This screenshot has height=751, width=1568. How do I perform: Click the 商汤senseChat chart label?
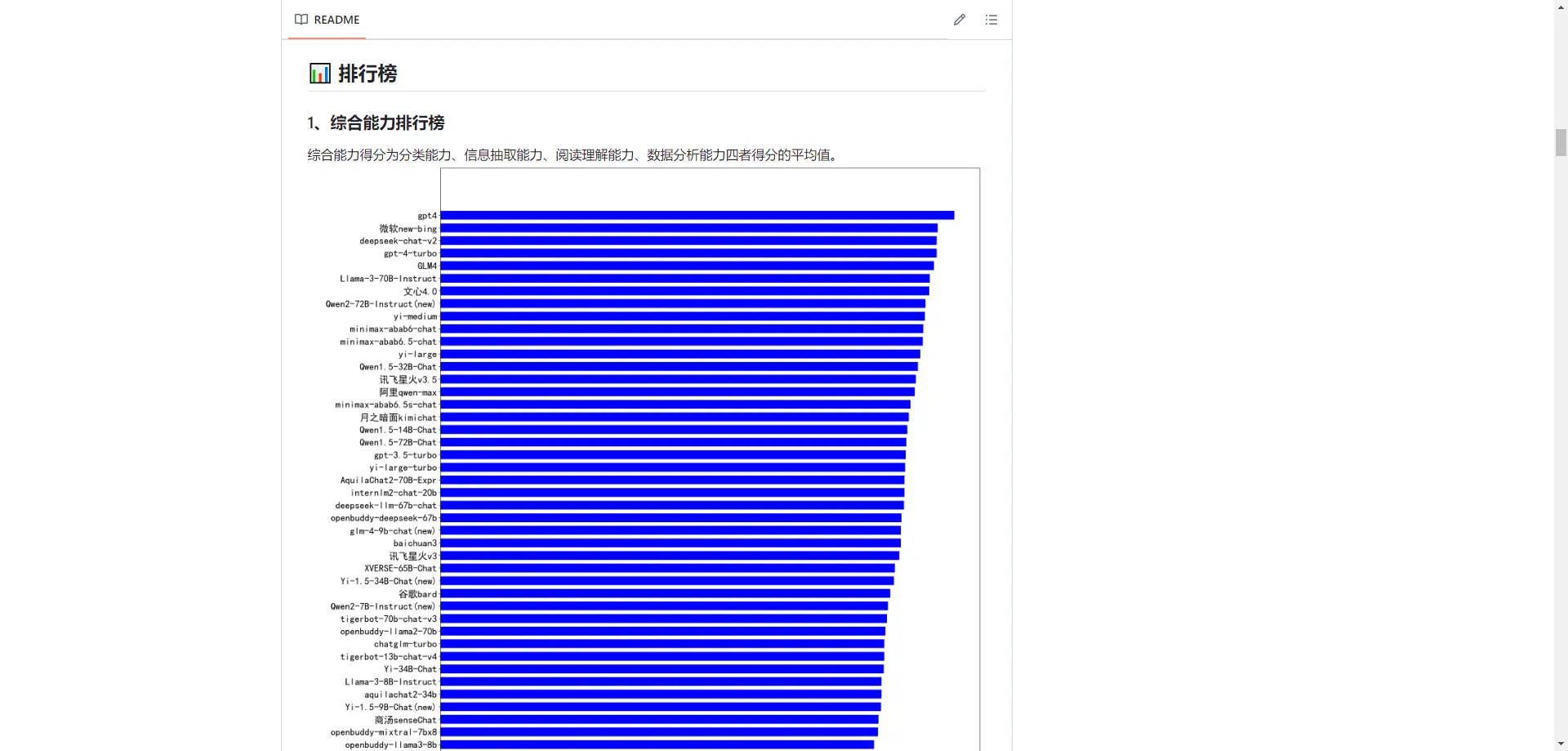(405, 720)
